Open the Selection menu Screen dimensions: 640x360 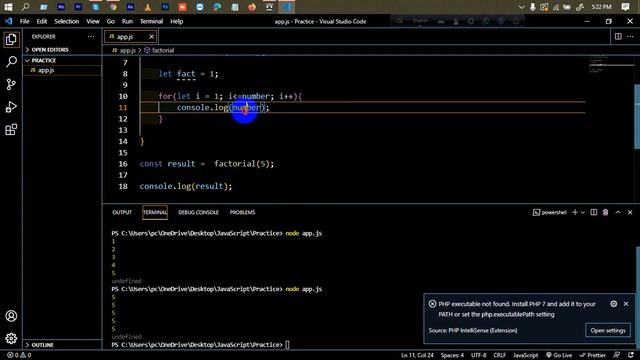[x=67, y=21]
